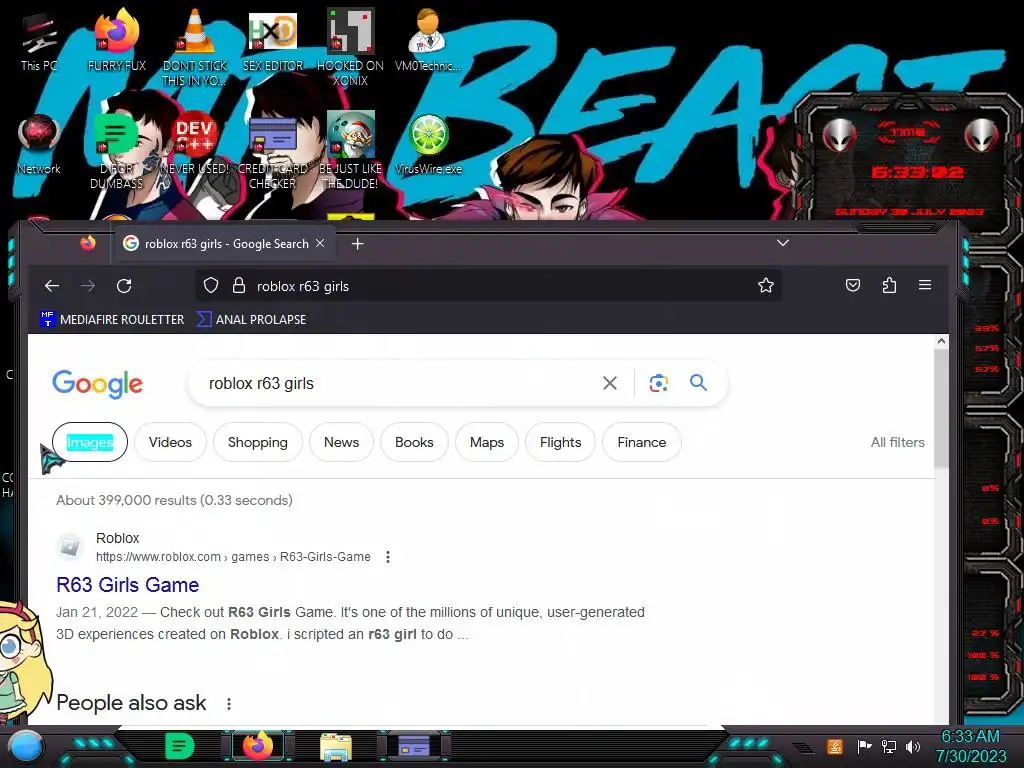The height and width of the screenshot is (768, 1024).
Task: Switch to Shopping results
Action: (x=258, y=442)
